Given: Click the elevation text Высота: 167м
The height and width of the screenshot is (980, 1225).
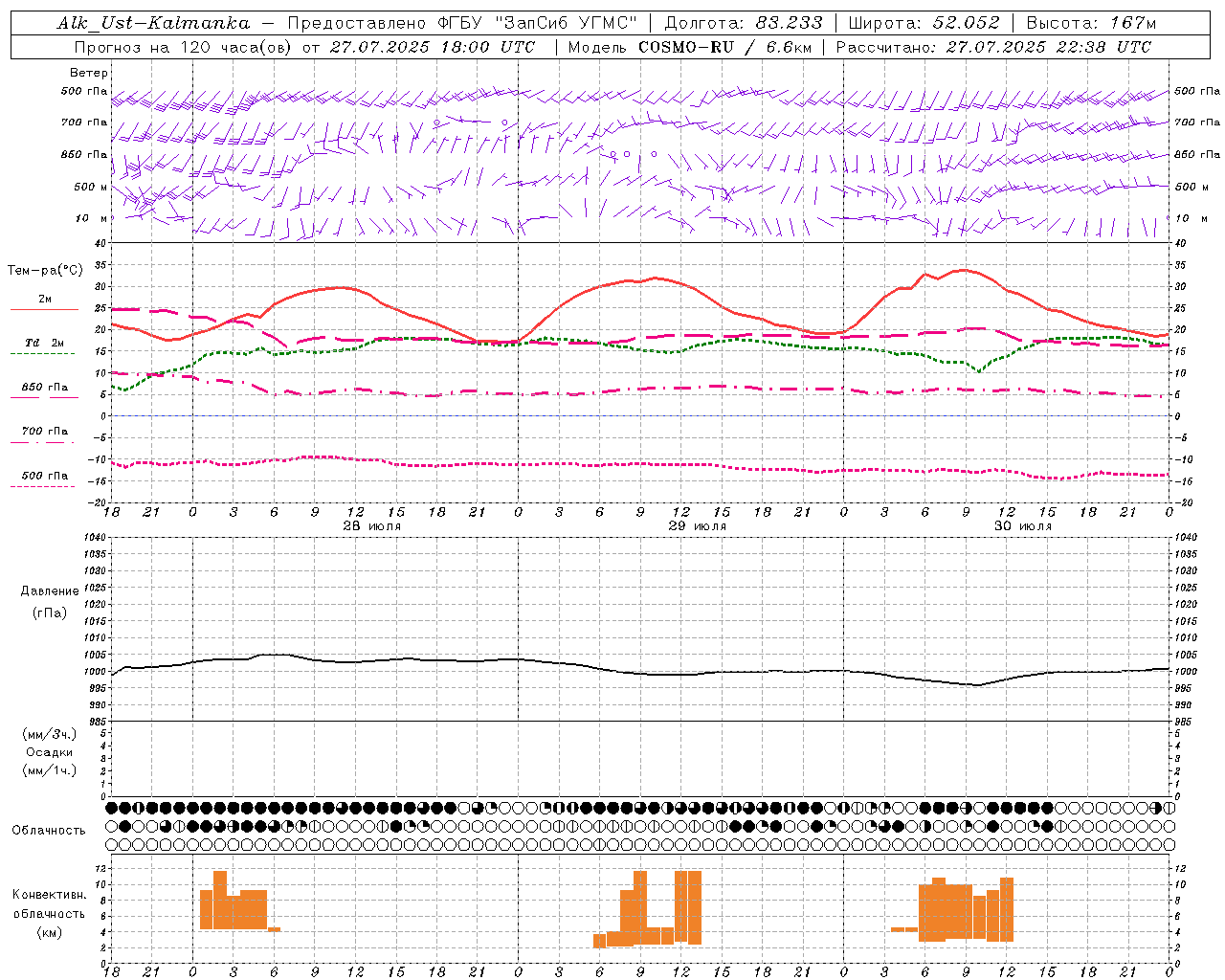Looking at the screenshot, I should coord(1091,23).
